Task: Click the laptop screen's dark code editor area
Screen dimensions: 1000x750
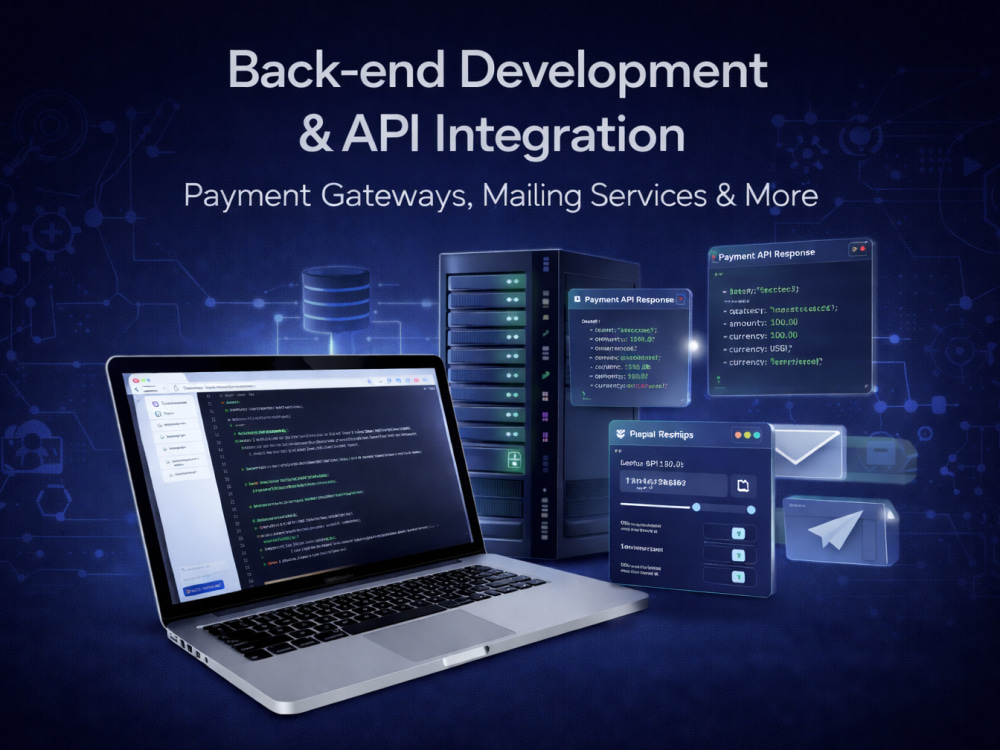Action: point(338,485)
